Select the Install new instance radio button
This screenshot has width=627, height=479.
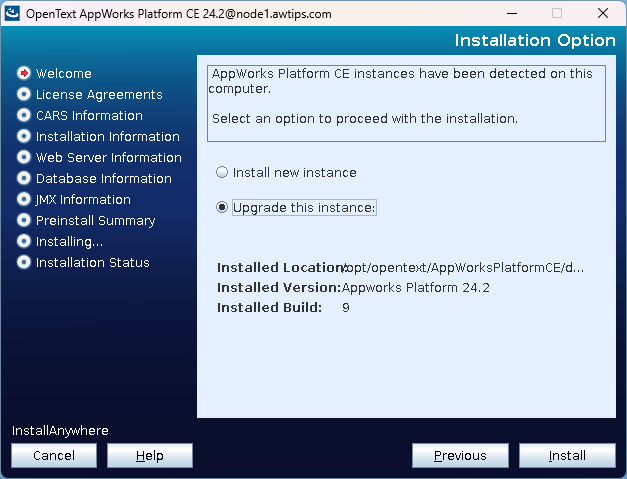(222, 172)
